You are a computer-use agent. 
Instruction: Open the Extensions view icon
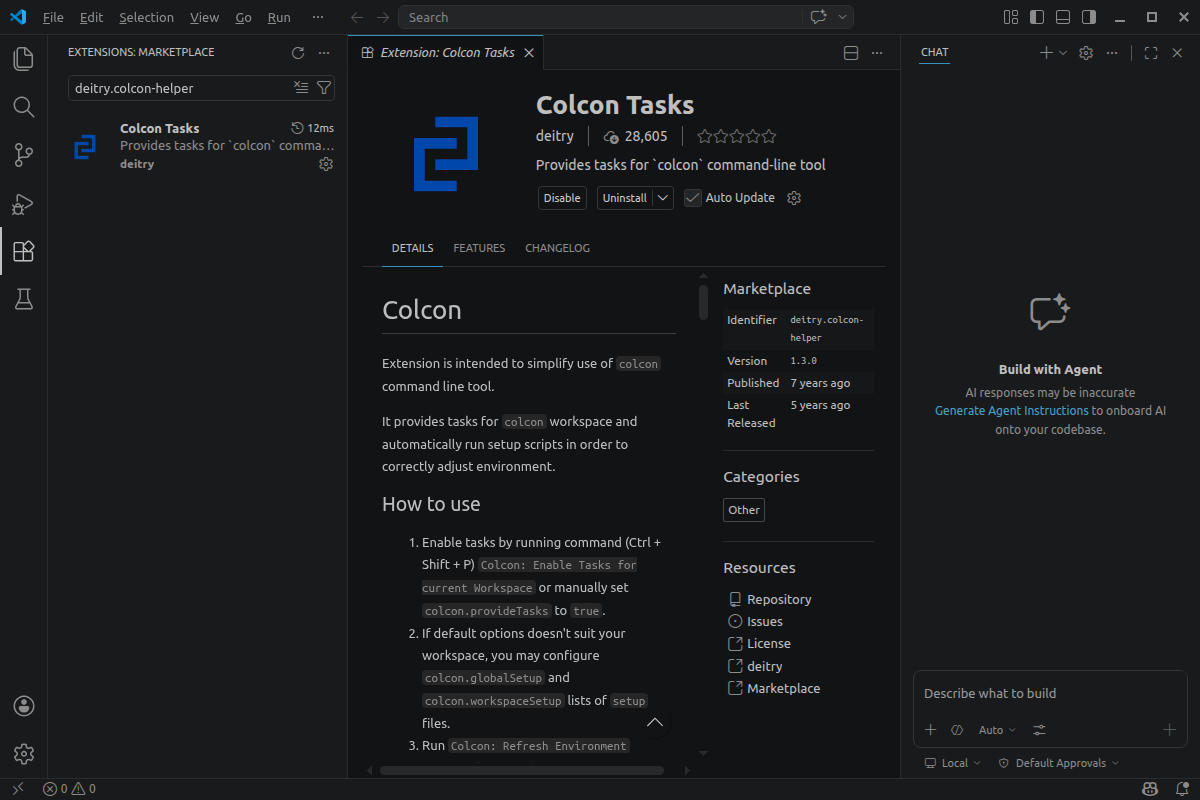tap(23, 251)
